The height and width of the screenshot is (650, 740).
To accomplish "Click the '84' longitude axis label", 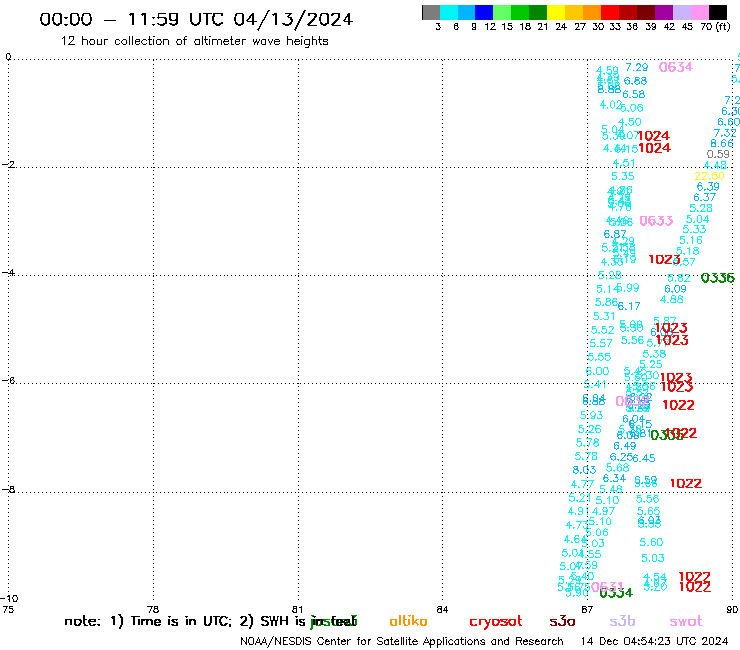I will [442, 609].
